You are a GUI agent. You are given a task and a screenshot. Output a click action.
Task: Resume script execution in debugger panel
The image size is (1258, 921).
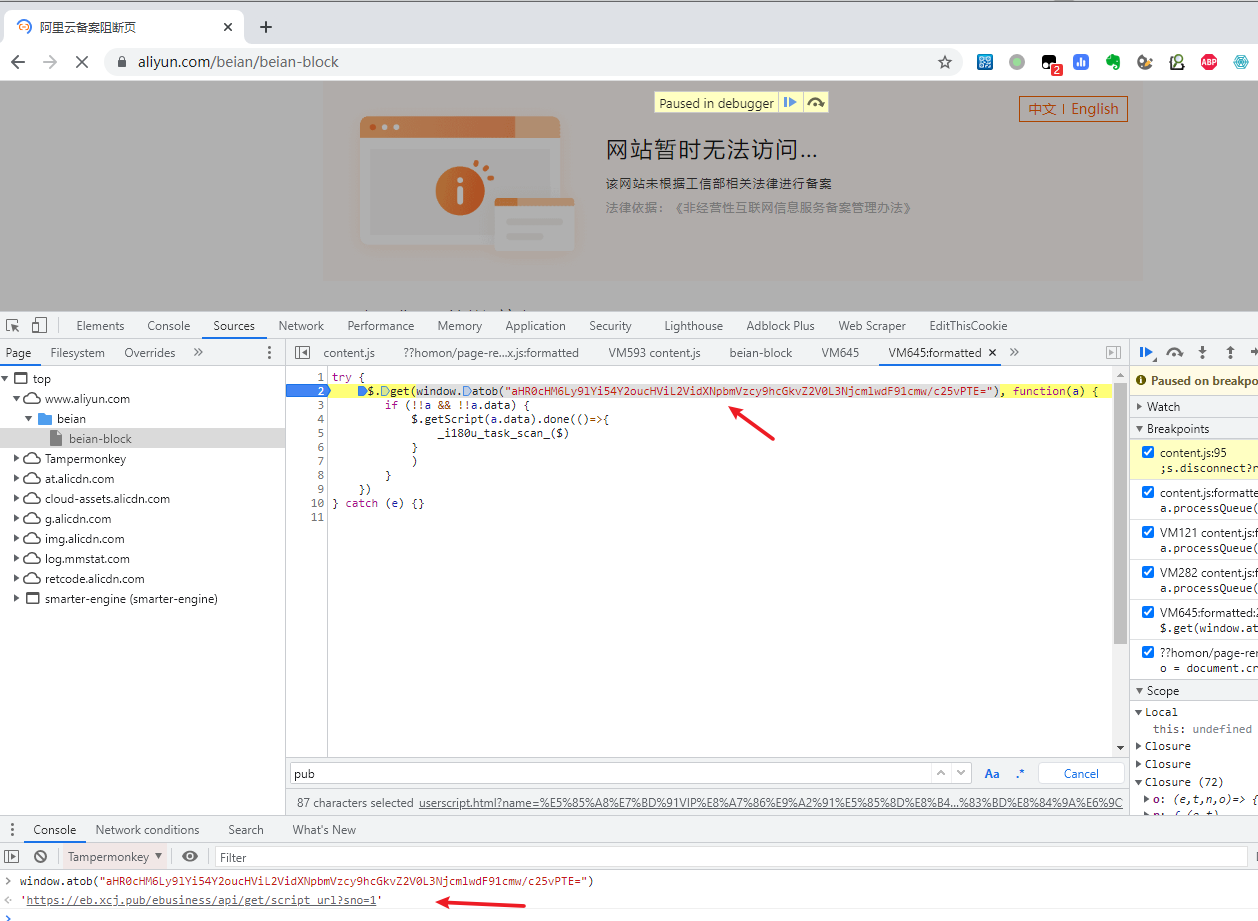1146,352
